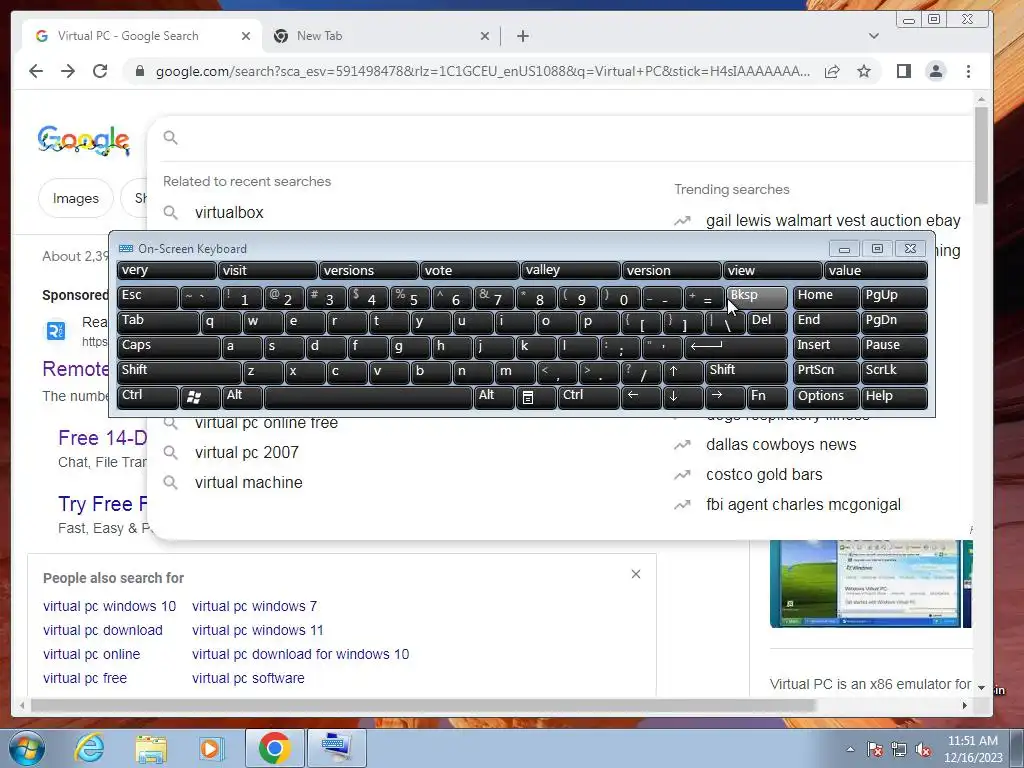Click the context menu key on-screen

(536, 397)
